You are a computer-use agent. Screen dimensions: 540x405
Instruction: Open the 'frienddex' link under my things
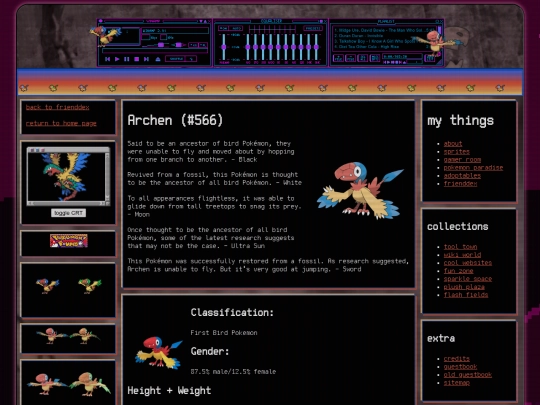pyautogui.click(x=460, y=184)
